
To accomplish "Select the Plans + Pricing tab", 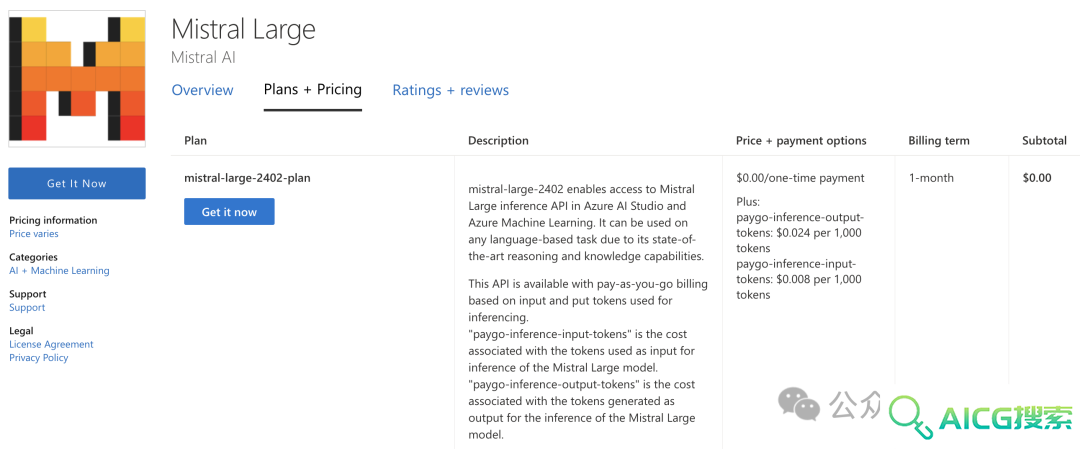I will (x=313, y=90).
